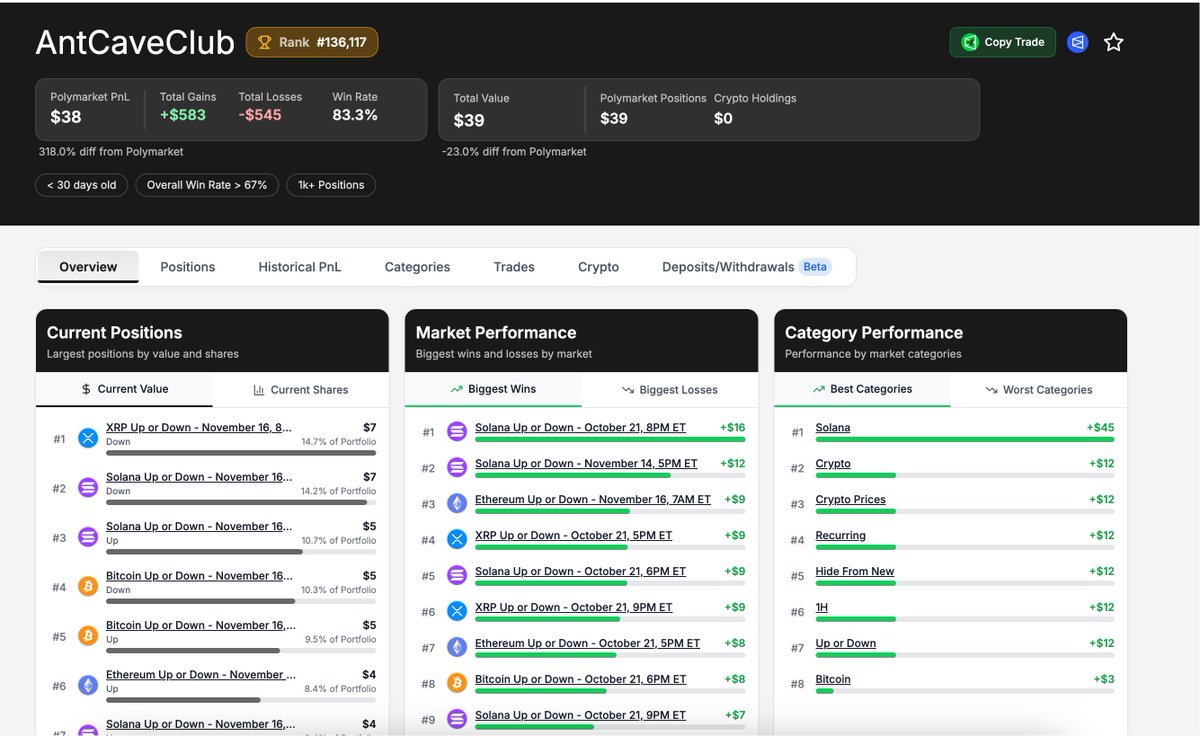Image resolution: width=1200 pixels, height=736 pixels.
Task: Show Biggest Losses in Market Performance
Action: [x=669, y=390]
